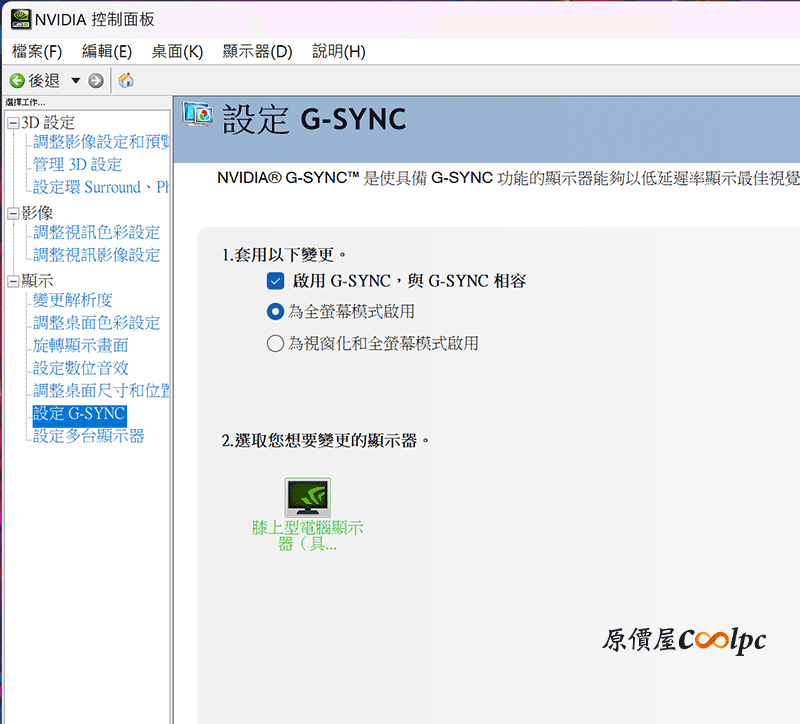Screen dimensions: 800x724
Task: Uncheck the 啟用 G-SYNC checkbox
Action: [276, 281]
